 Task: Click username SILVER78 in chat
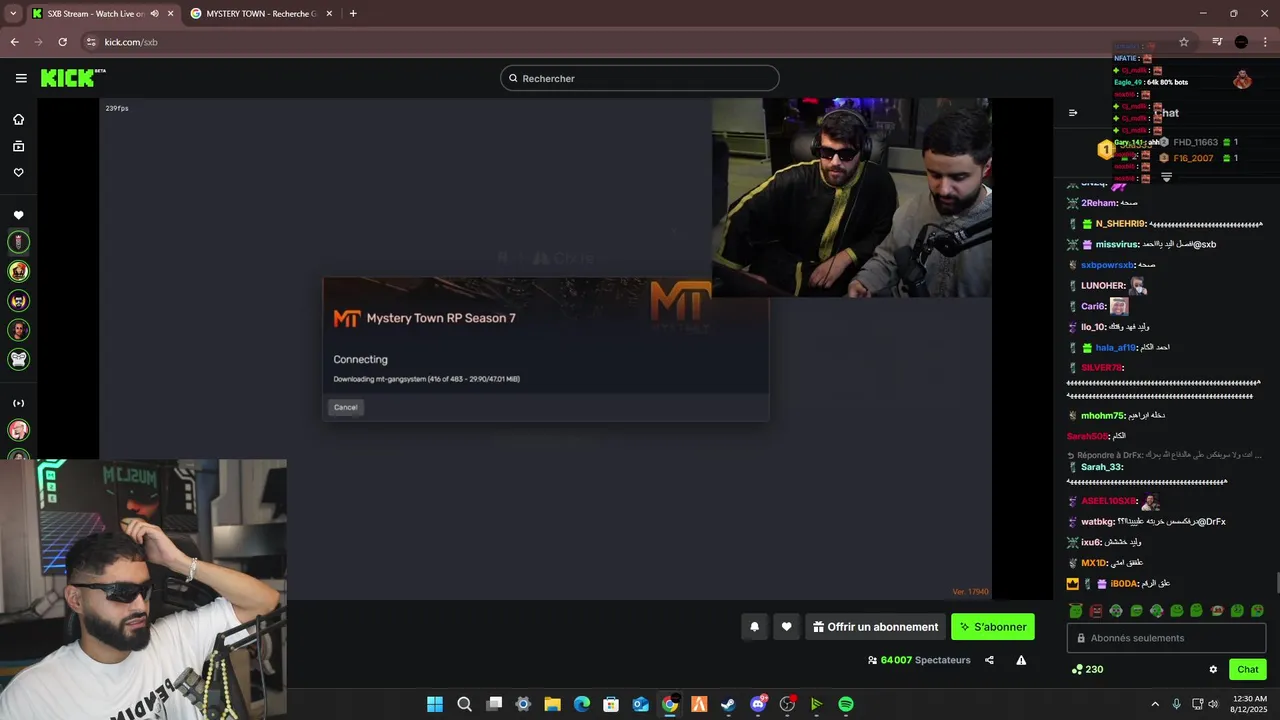coord(1101,368)
